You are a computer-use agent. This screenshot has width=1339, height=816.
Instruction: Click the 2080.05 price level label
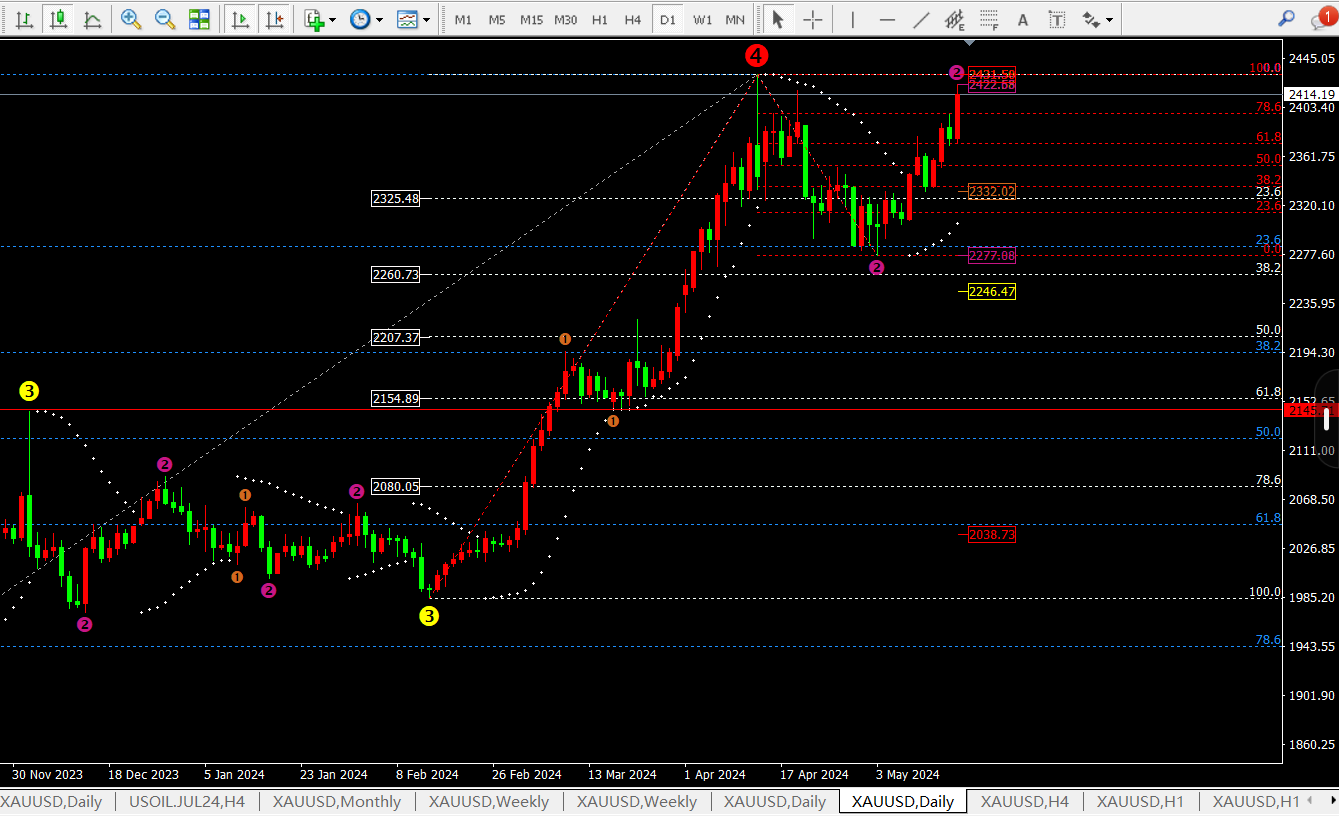(x=395, y=486)
